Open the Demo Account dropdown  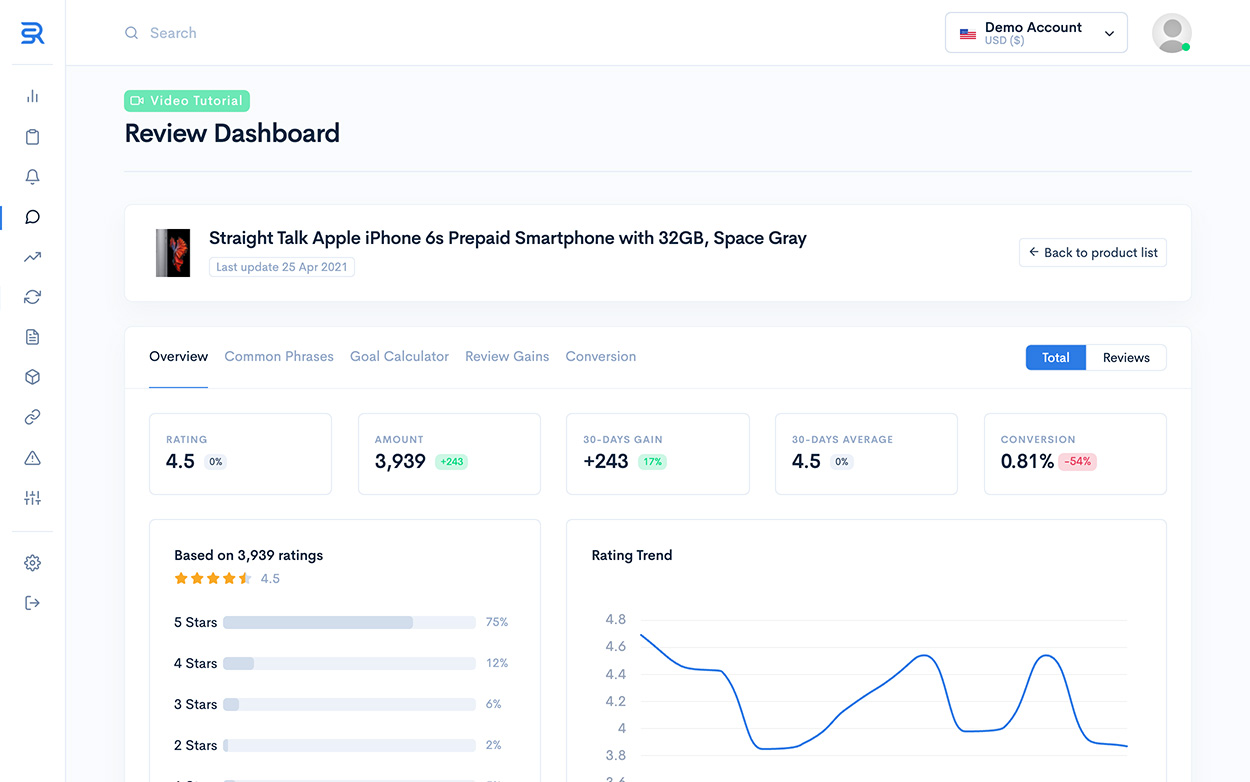[1036, 33]
